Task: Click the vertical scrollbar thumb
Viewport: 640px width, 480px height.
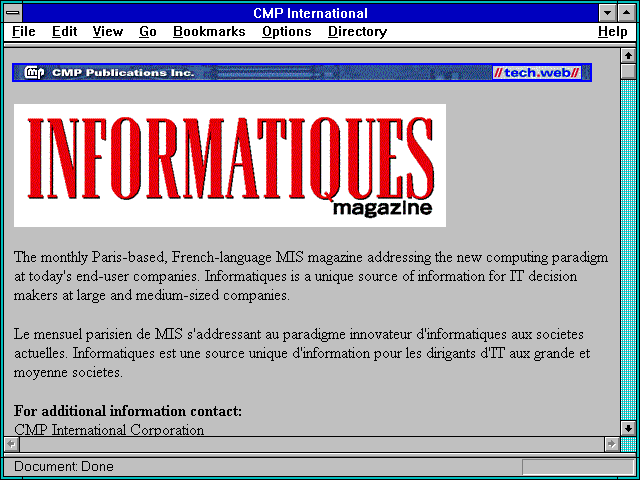Action: [x=628, y=71]
